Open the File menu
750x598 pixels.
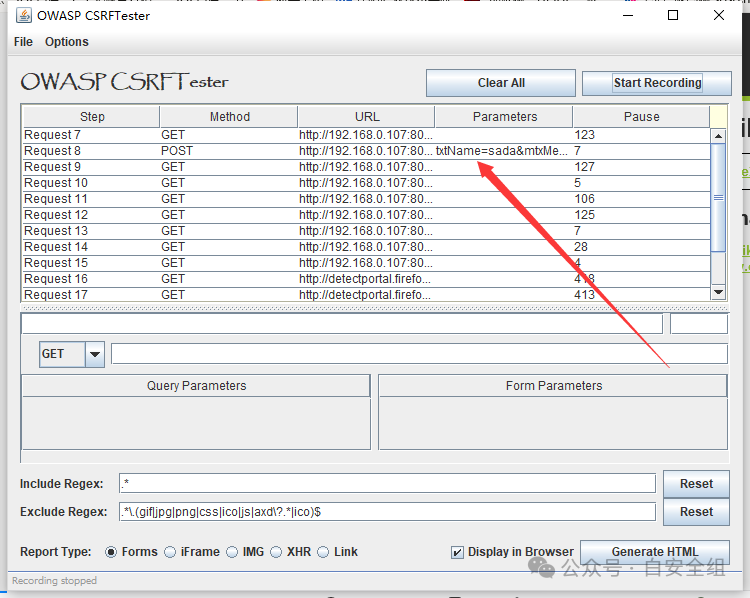pyautogui.click(x=23, y=42)
